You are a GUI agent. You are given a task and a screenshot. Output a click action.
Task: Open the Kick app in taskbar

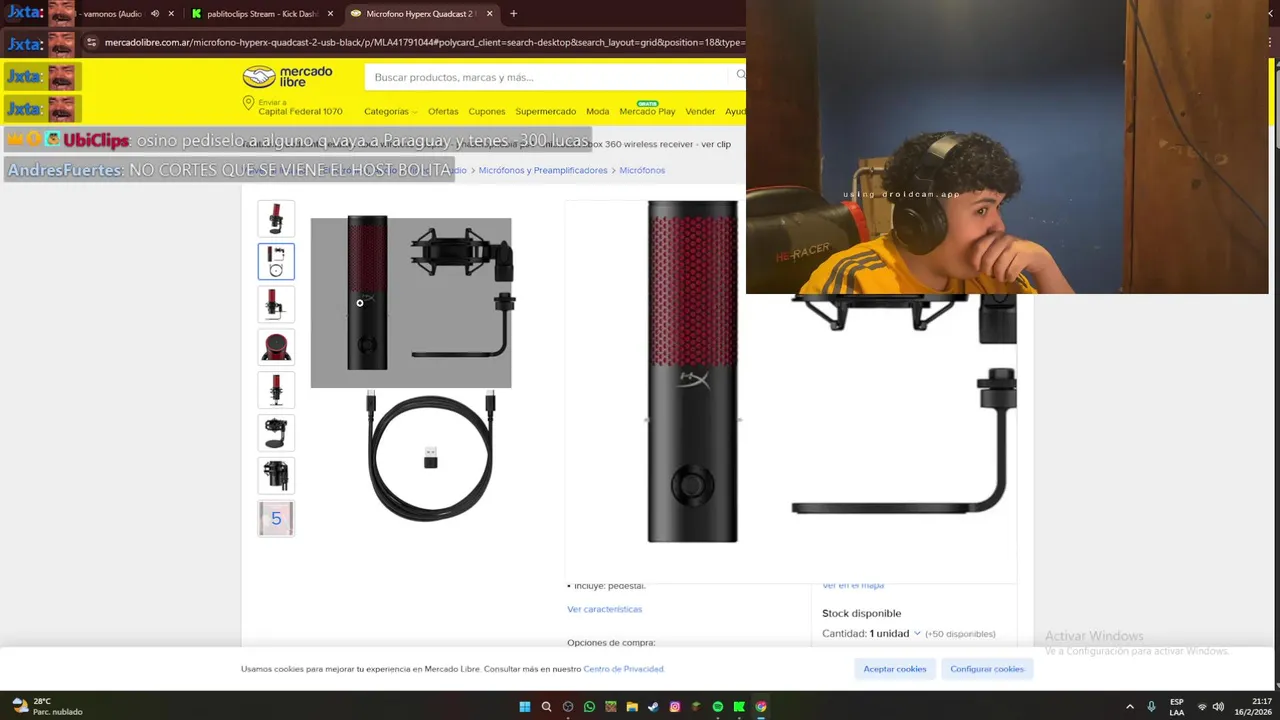739,707
